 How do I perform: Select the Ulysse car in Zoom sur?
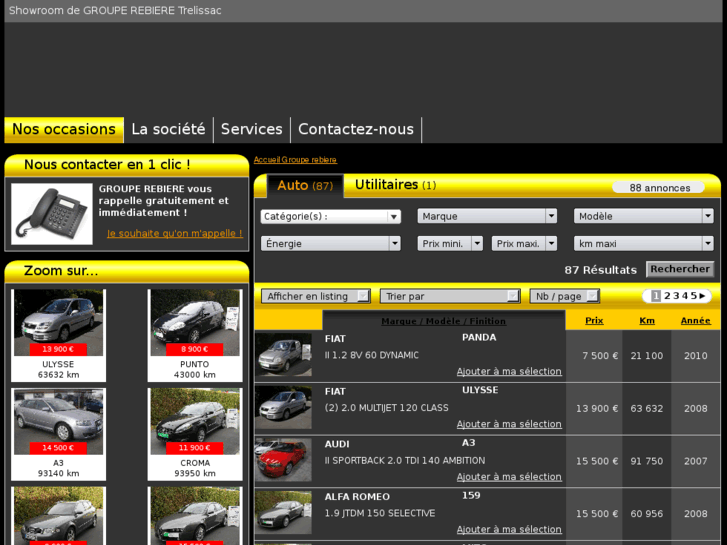click(57, 323)
